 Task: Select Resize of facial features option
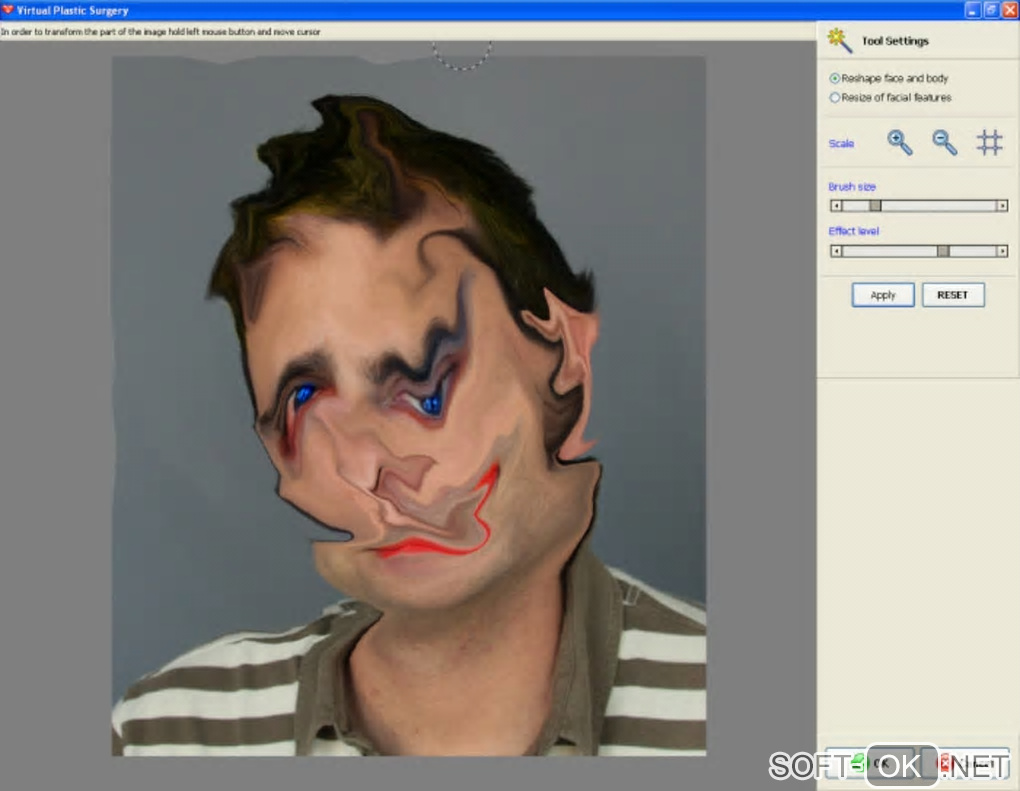pyautogui.click(x=890, y=98)
